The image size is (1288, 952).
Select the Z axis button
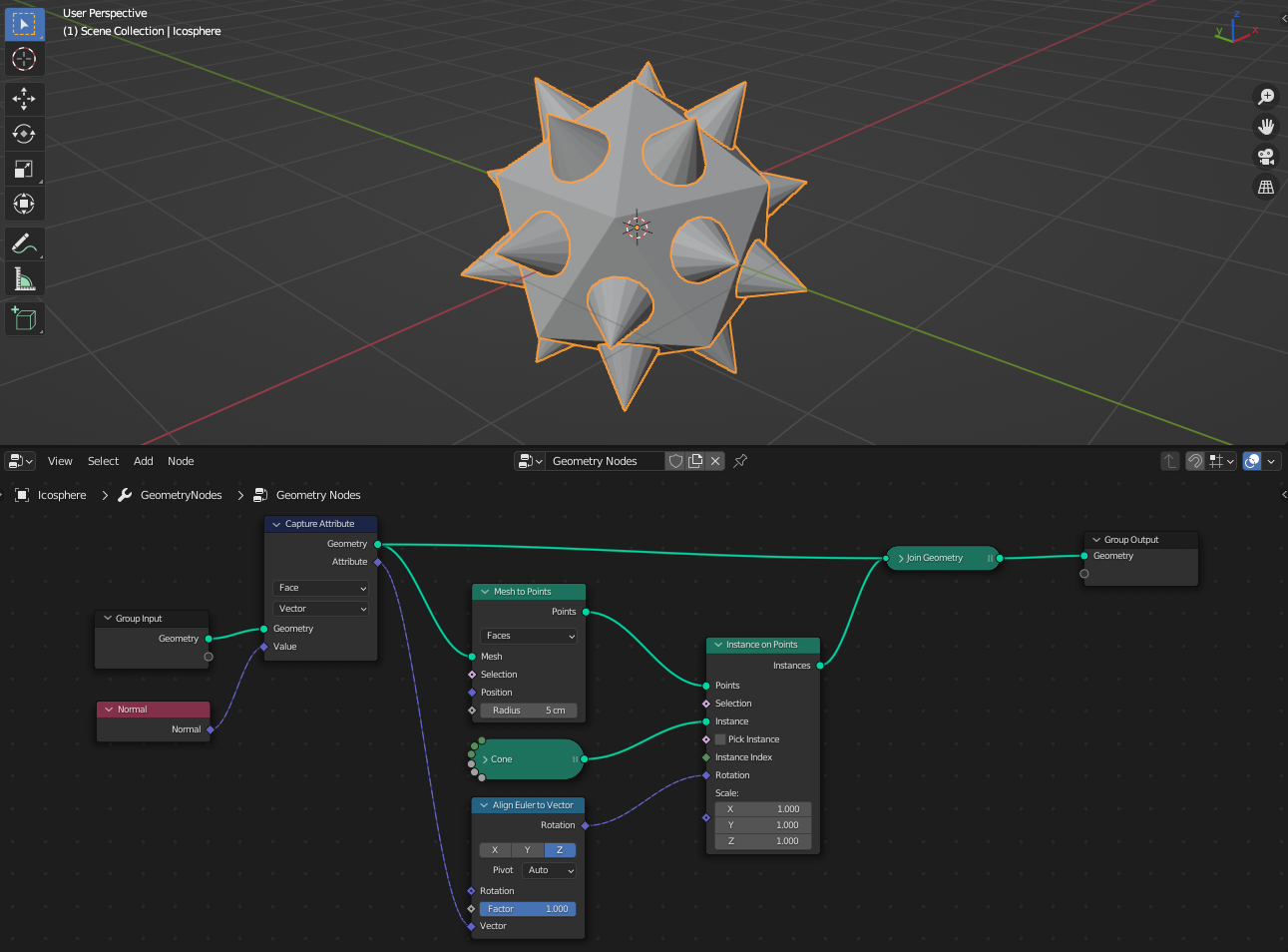coord(560,850)
